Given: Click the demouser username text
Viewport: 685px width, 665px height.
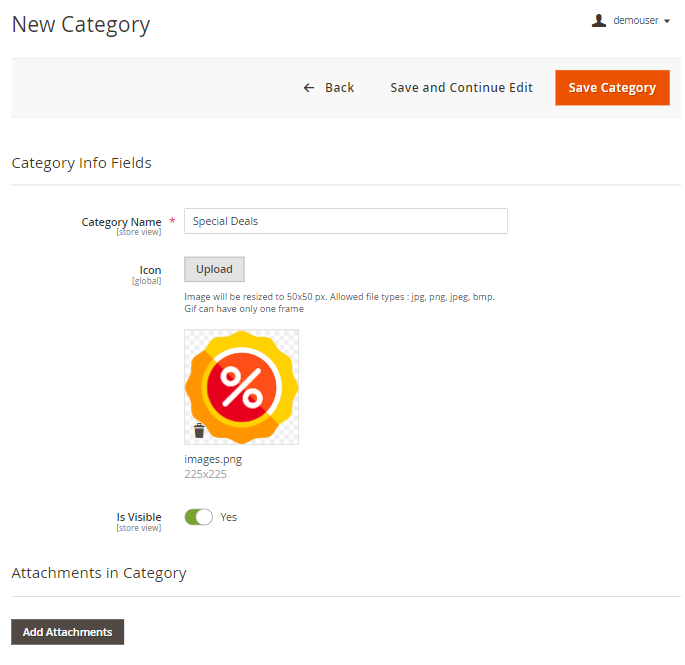Looking at the screenshot, I should click(635, 21).
